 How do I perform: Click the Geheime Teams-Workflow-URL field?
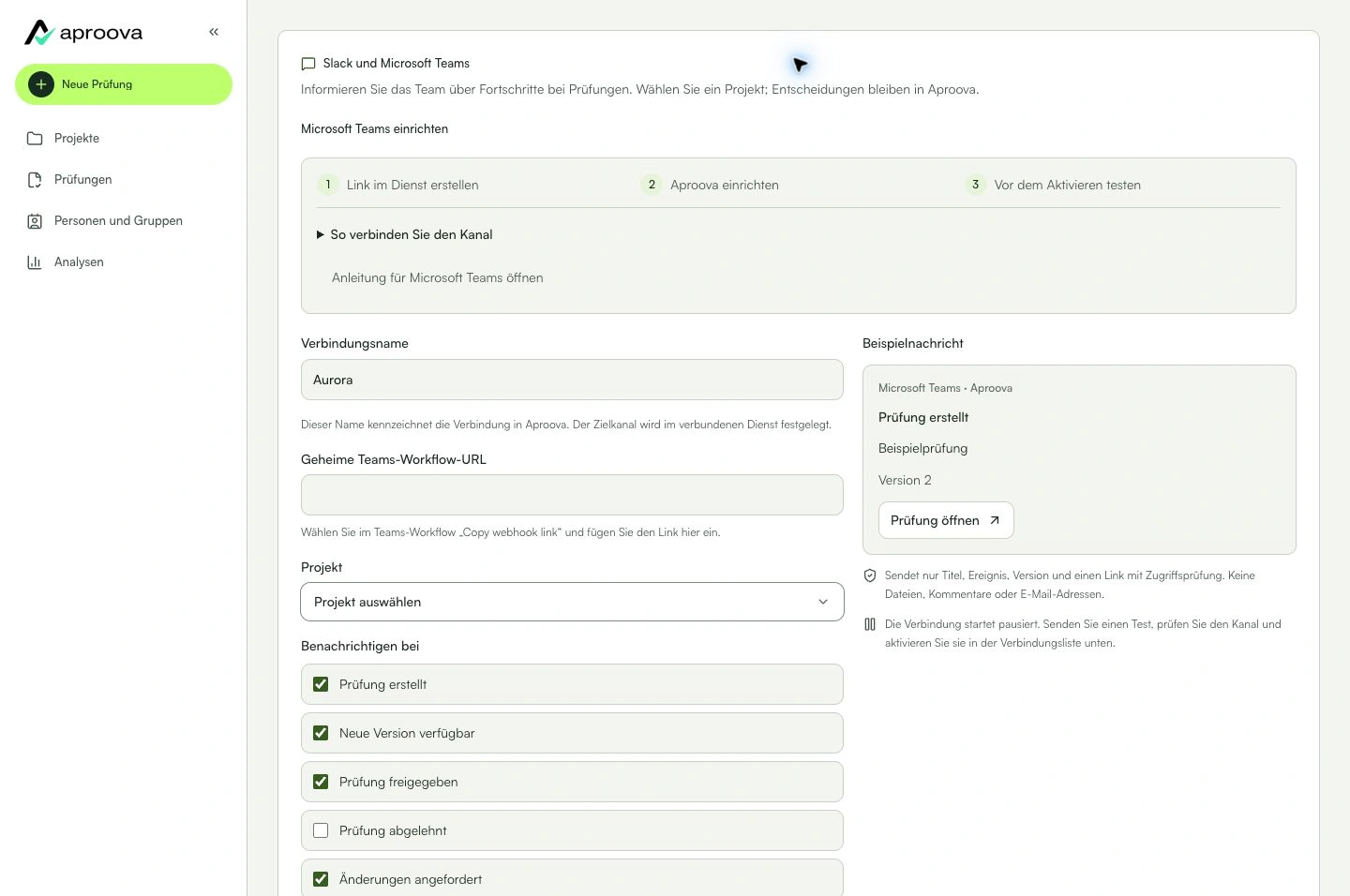click(572, 495)
